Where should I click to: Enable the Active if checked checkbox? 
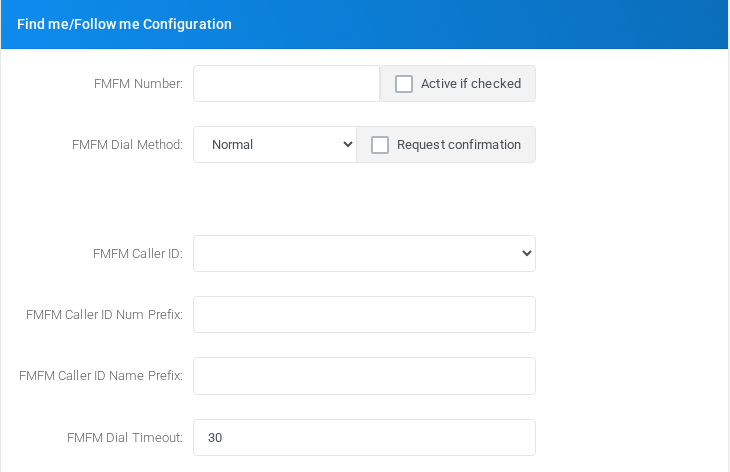coord(404,84)
